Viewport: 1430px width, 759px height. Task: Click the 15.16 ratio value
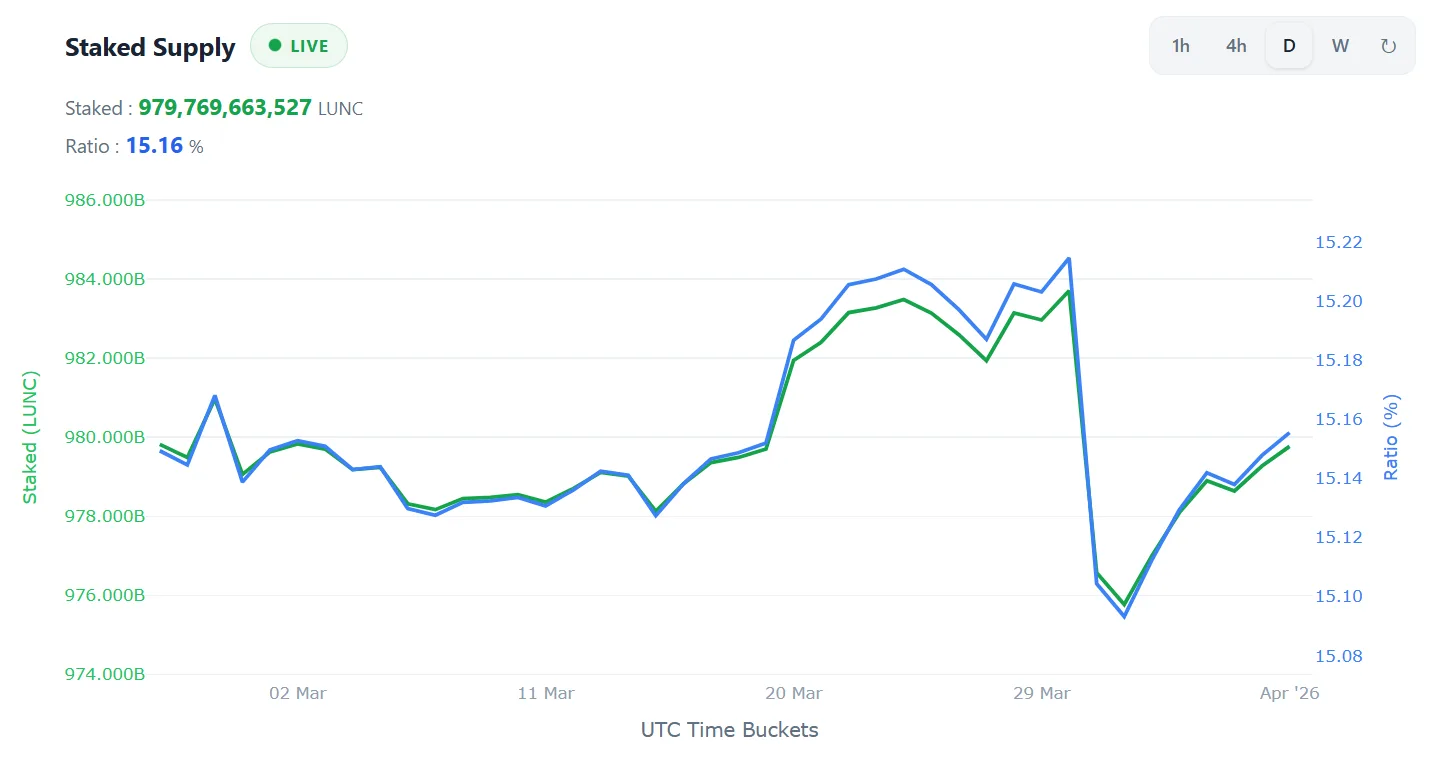coord(154,146)
